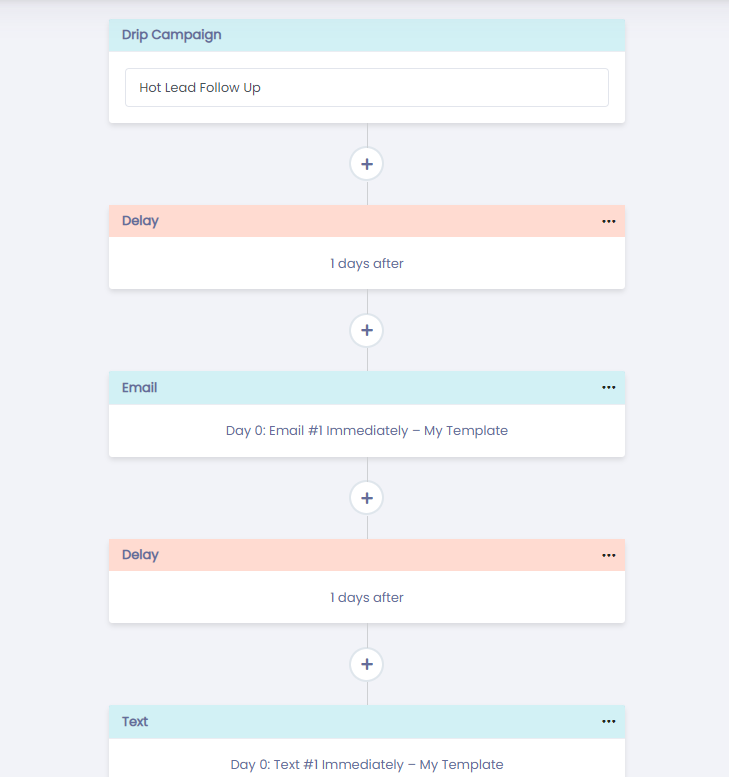Add a step between first Delay and Email

pos(367,330)
